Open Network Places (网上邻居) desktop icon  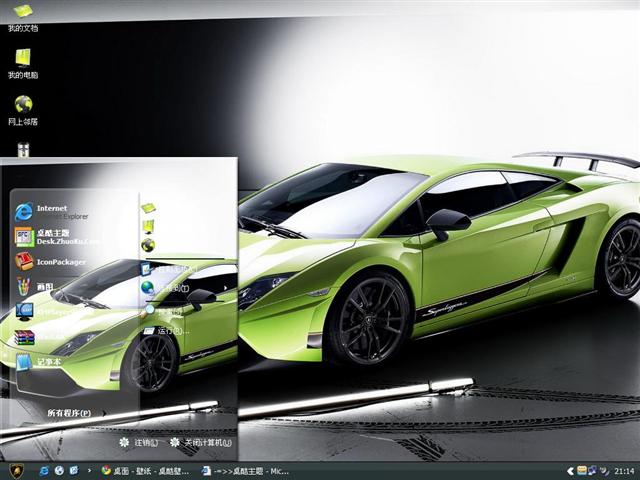click(x=22, y=106)
